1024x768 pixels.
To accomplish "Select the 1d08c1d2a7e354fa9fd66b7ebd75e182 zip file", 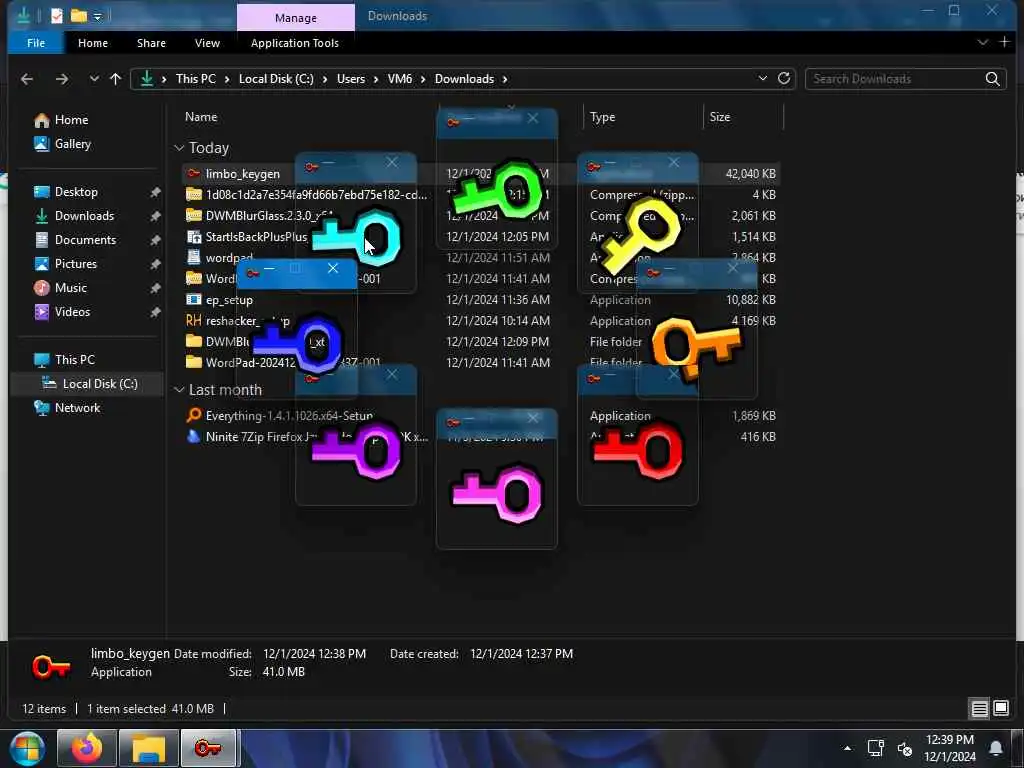I will tap(316, 195).
